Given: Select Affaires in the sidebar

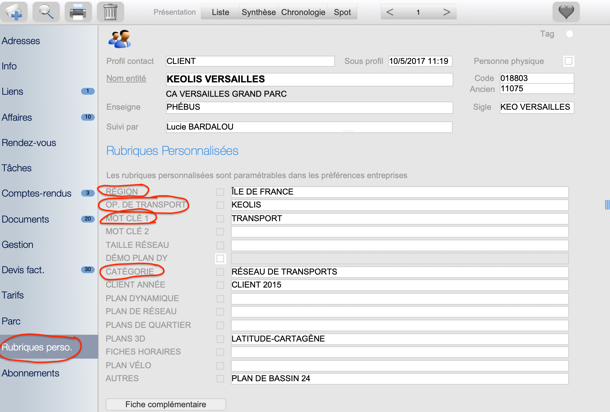Looking at the screenshot, I should (17, 117).
